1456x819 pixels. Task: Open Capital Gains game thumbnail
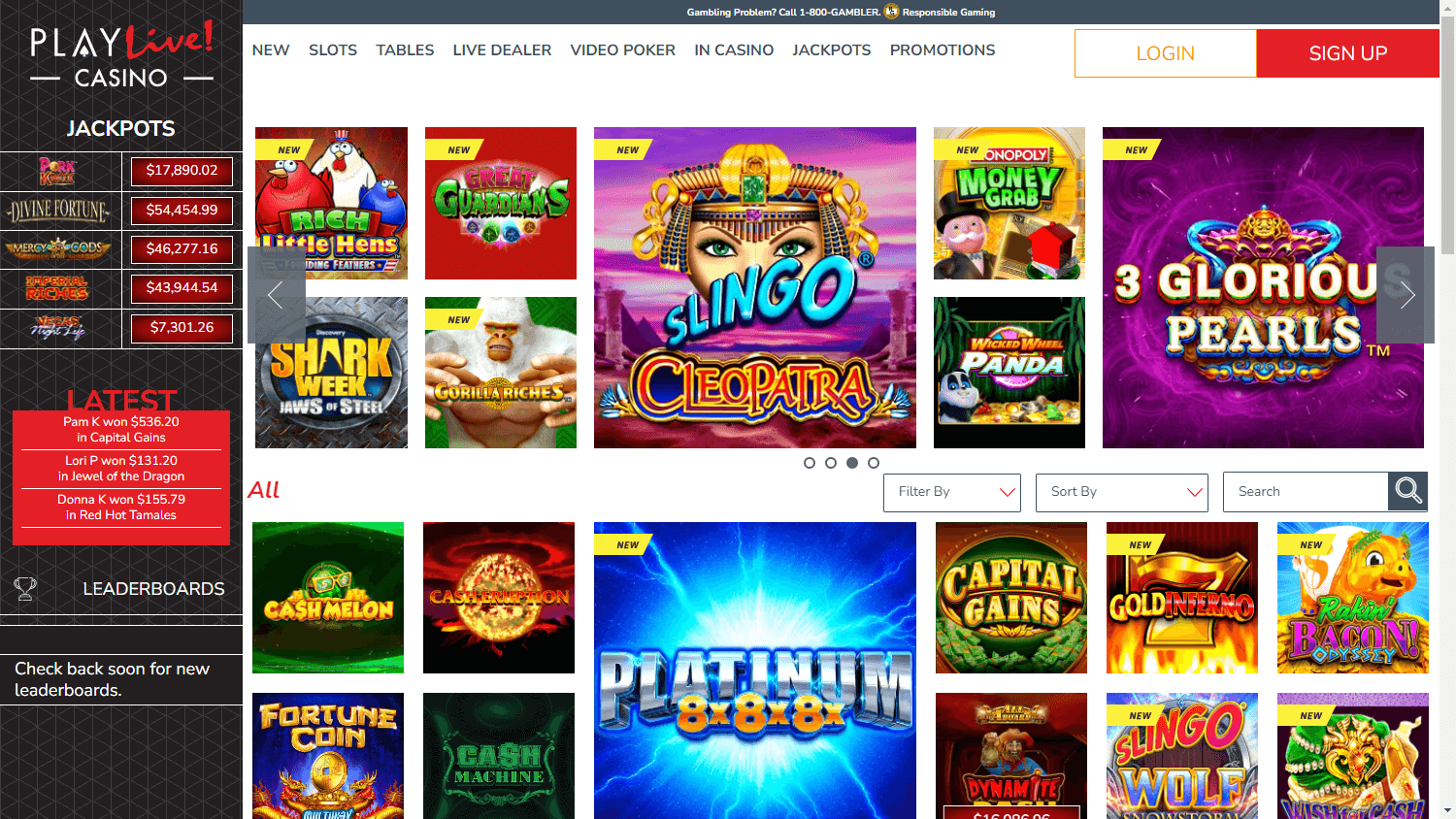(x=1011, y=598)
